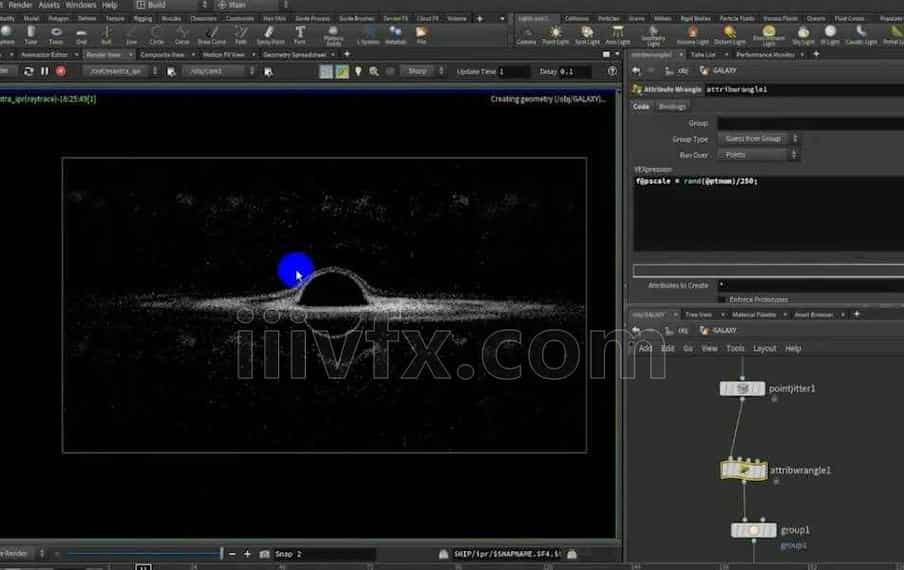Click the VEXpression code editor field
Screen dimensions: 904x570
[769, 213]
